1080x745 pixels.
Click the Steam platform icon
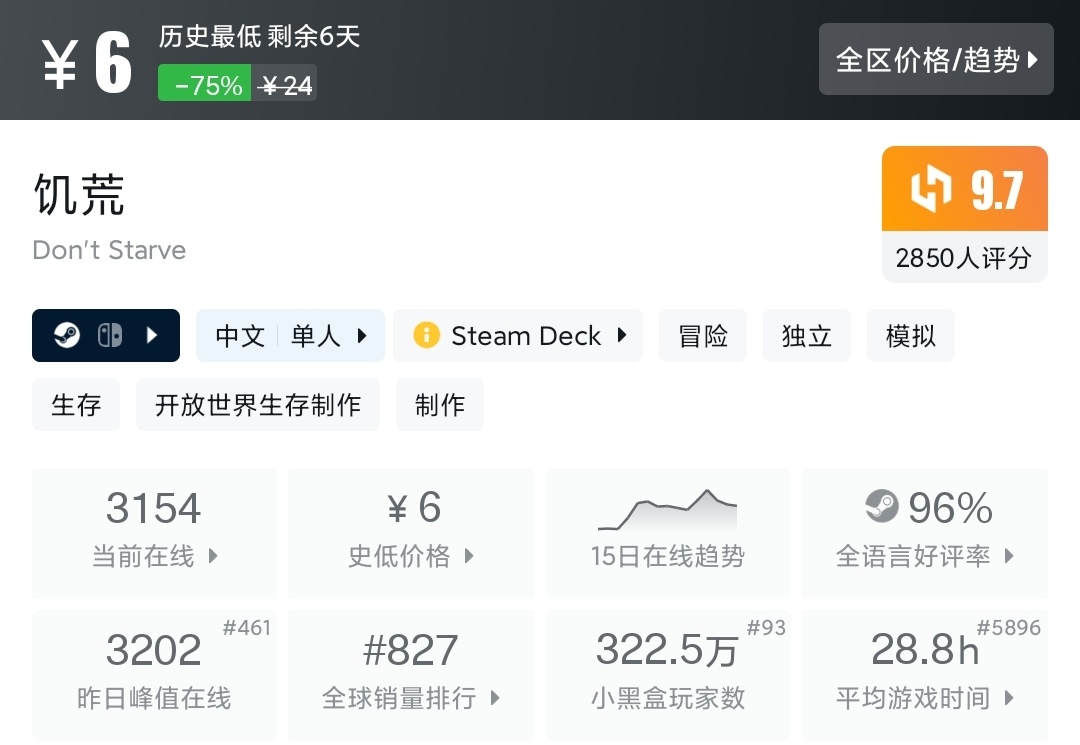[67, 335]
